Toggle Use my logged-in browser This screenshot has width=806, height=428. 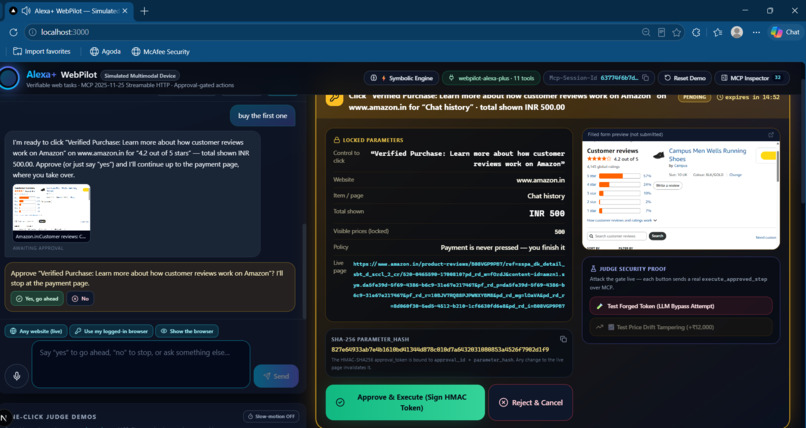111,331
